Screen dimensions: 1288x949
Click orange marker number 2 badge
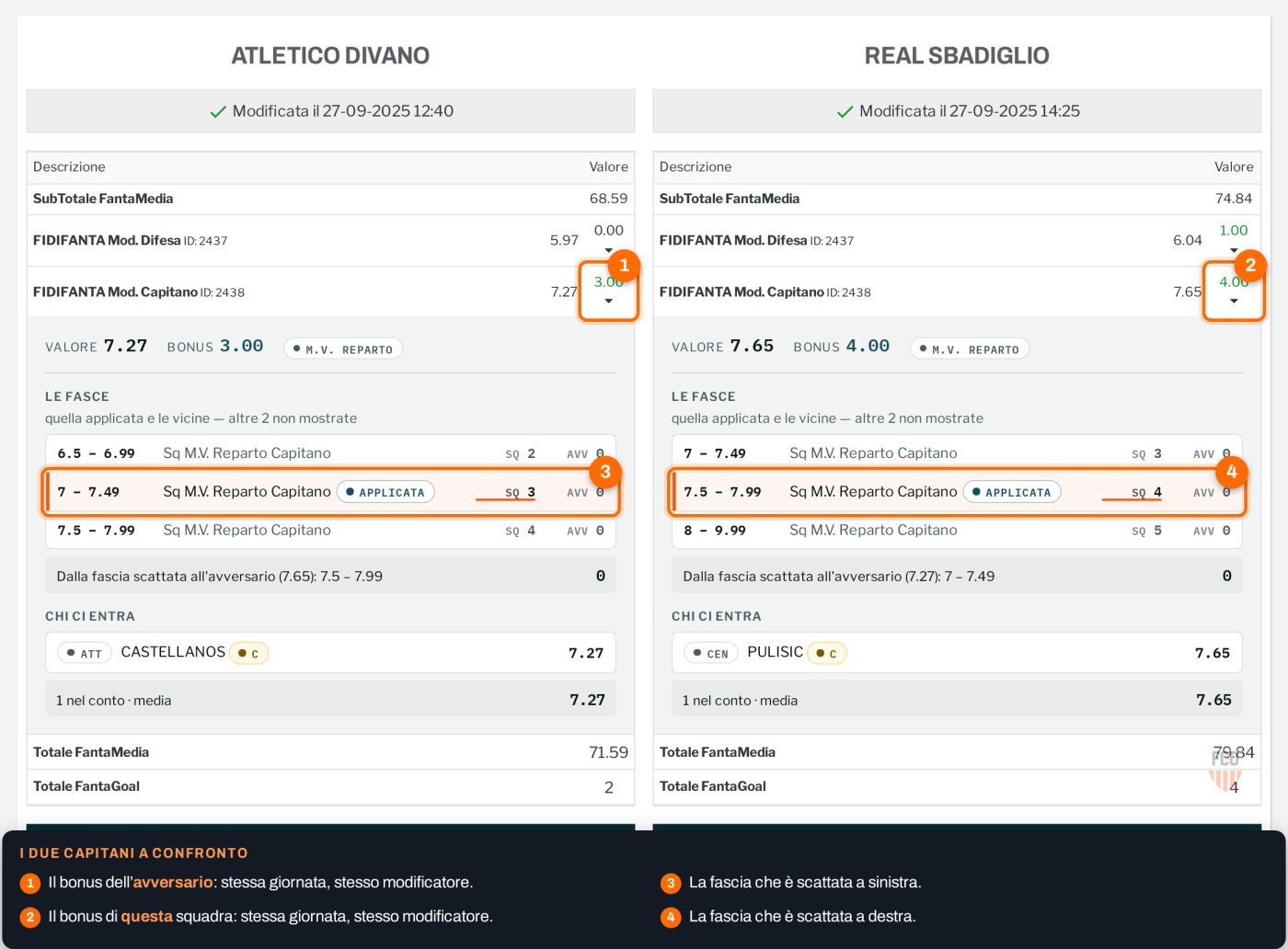1250,266
